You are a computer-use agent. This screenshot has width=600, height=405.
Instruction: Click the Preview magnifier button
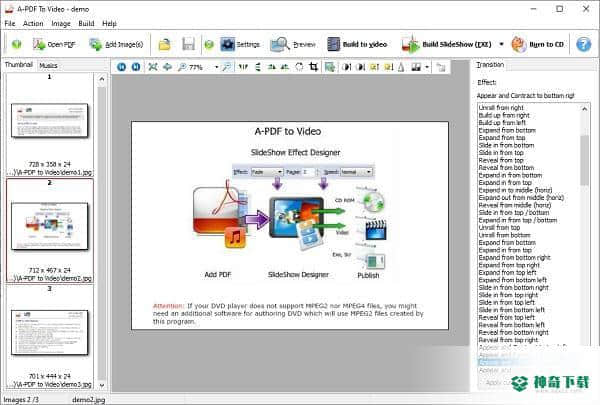tap(293, 44)
